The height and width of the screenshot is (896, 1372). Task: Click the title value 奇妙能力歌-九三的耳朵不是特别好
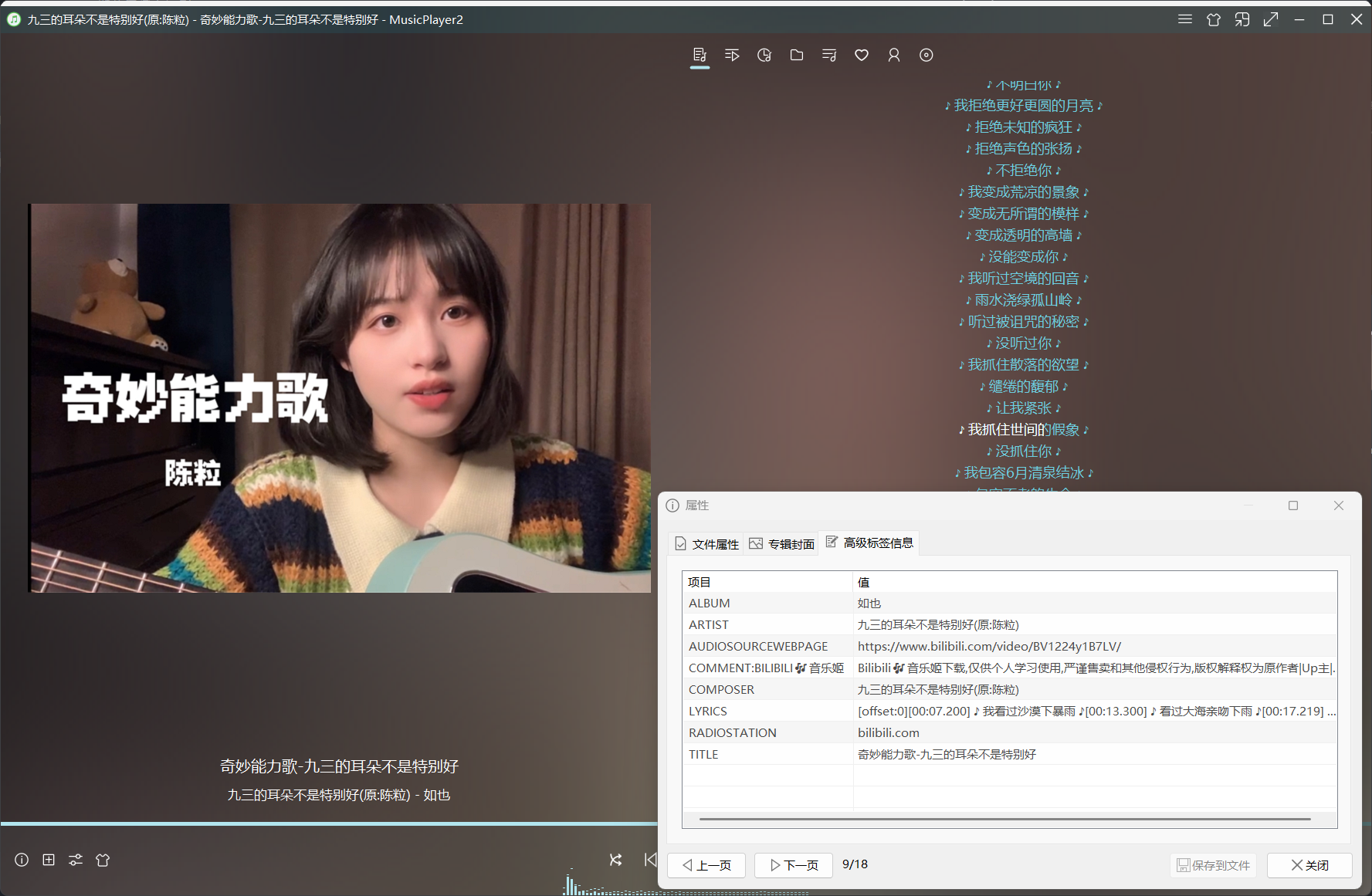947,754
